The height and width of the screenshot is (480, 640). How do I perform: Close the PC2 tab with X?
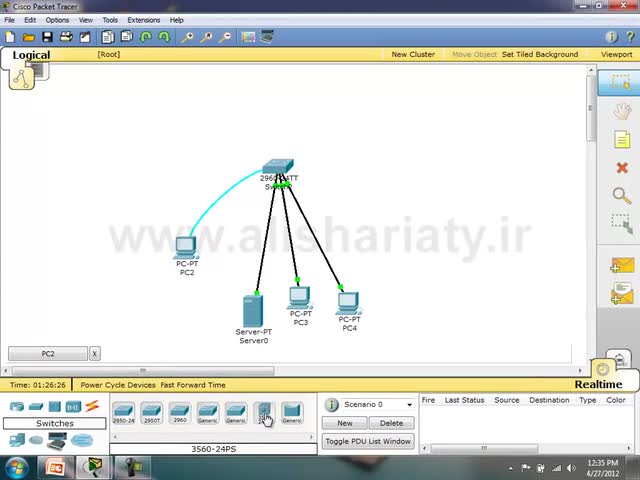click(x=95, y=354)
